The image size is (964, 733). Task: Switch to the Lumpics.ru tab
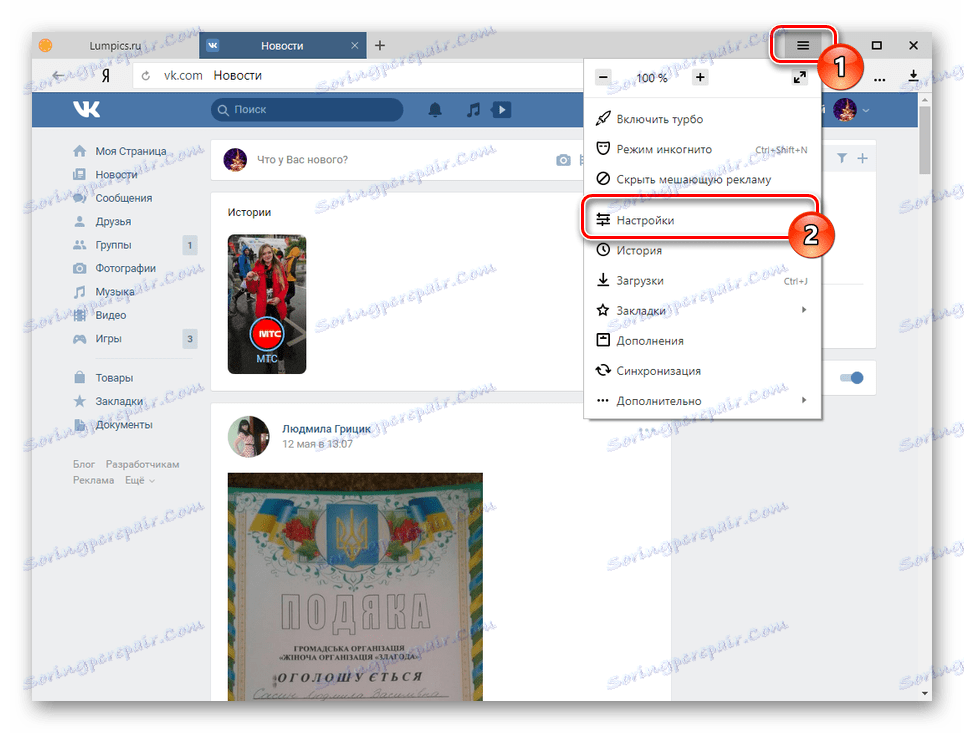click(x=115, y=46)
